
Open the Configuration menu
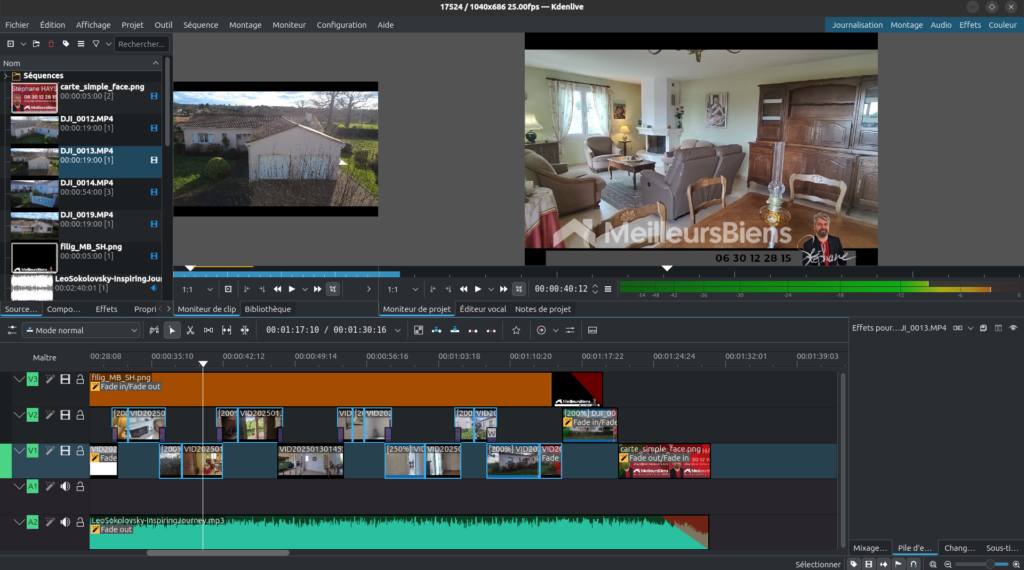click(342, 25)
